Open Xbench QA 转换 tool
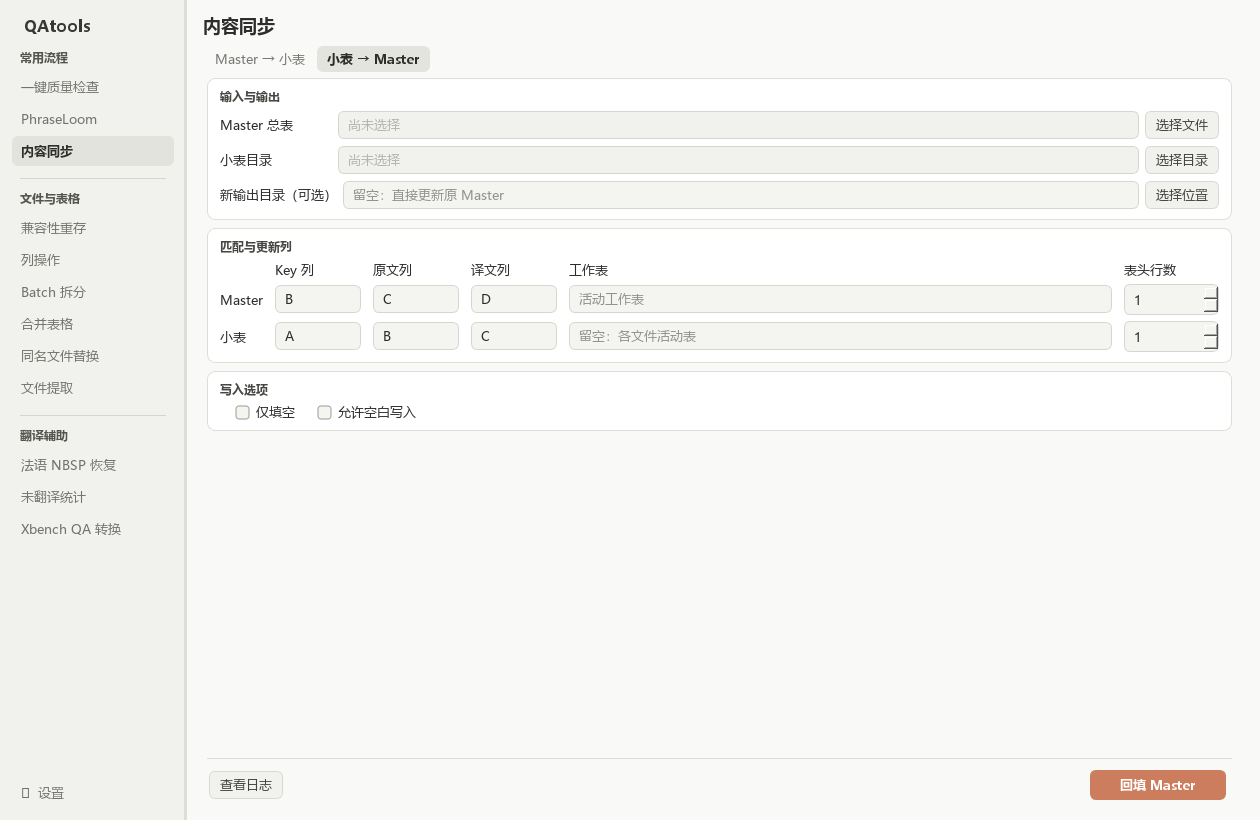1260x820 pixels. click(x=93, y=529)
